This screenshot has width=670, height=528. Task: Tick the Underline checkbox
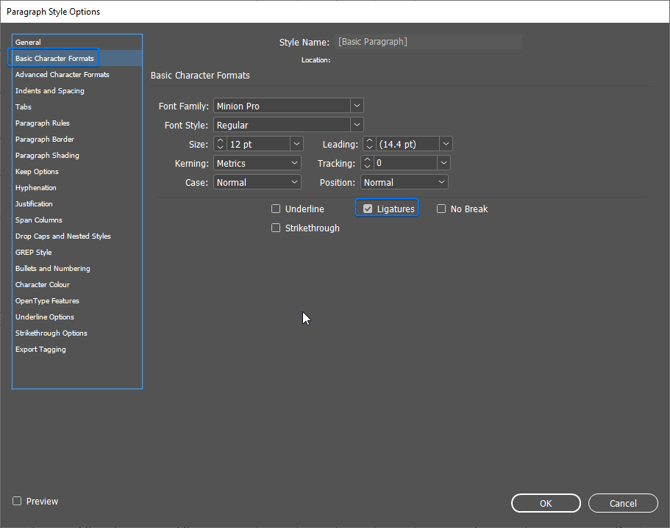pos(276,209)
